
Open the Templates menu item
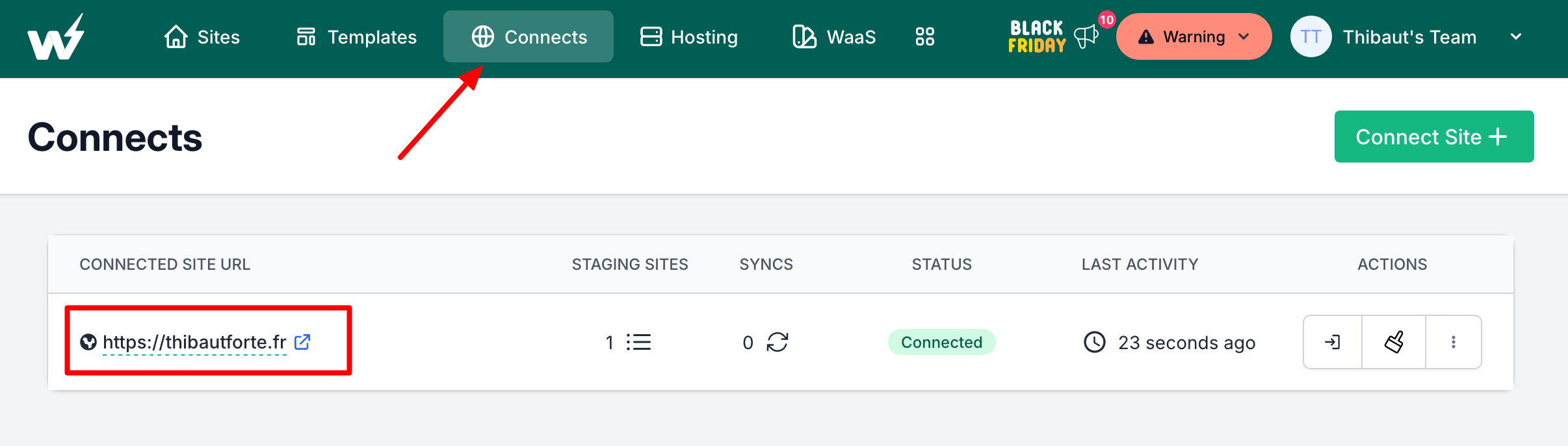coord(356,37)
